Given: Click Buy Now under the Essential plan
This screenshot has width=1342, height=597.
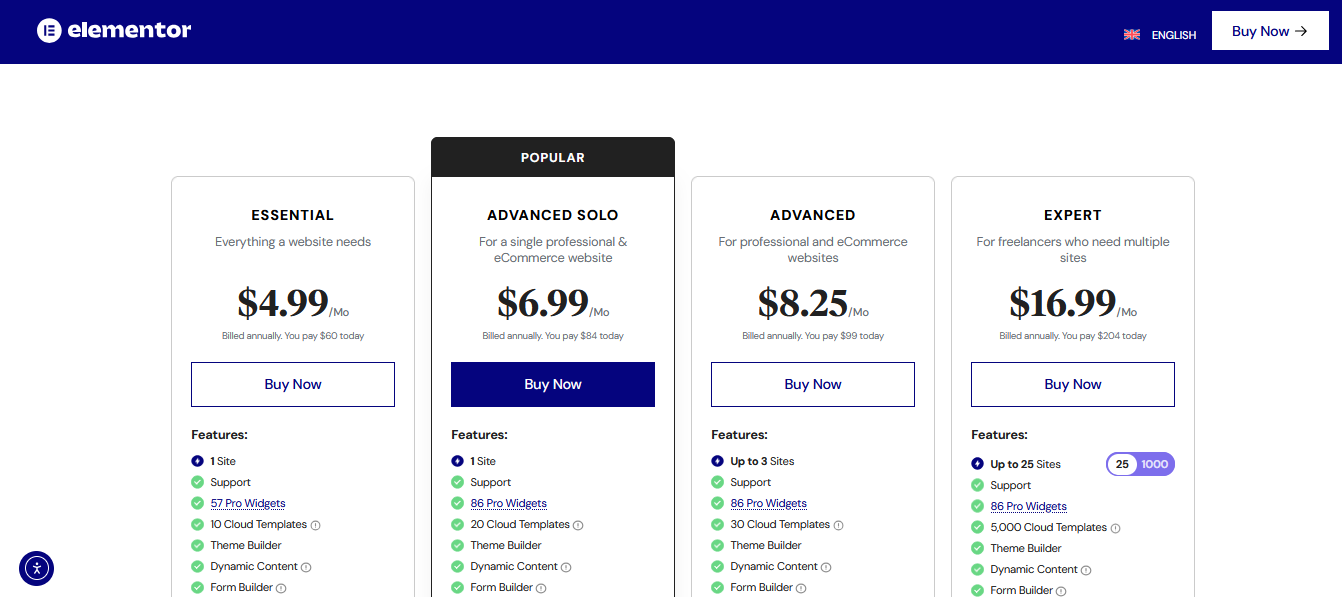Looking at the screenshot, I should 293,384.
